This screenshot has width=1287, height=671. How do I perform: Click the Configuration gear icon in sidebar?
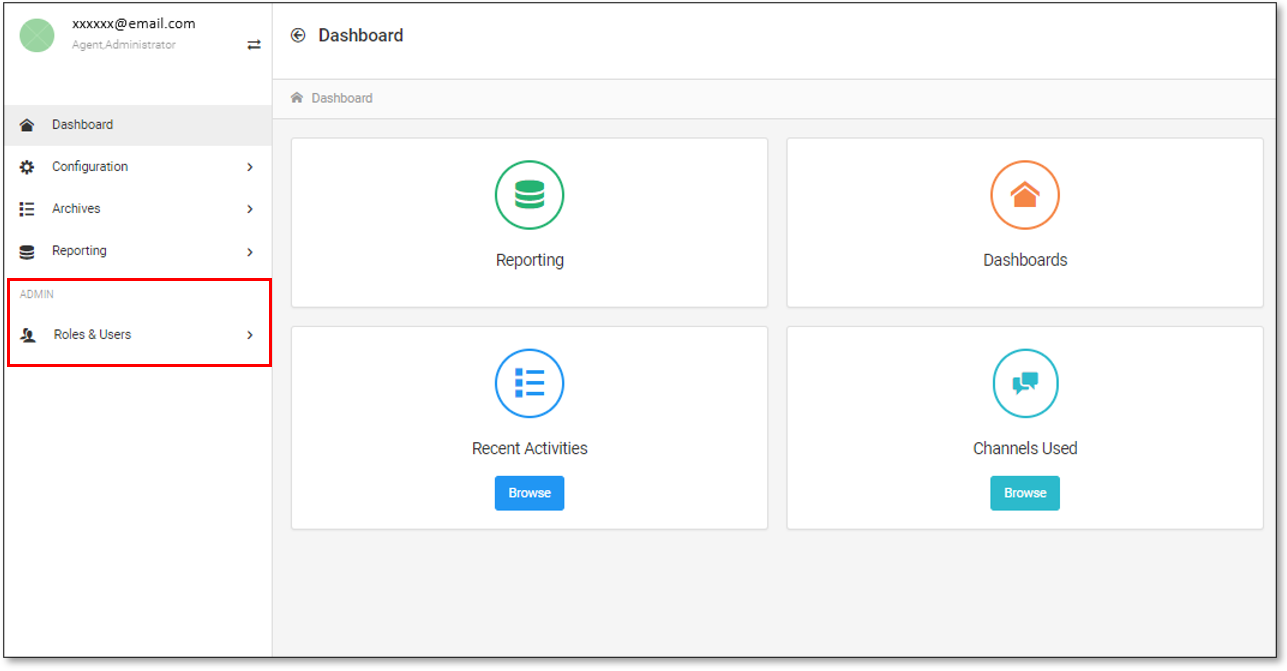tap(27, 167)
